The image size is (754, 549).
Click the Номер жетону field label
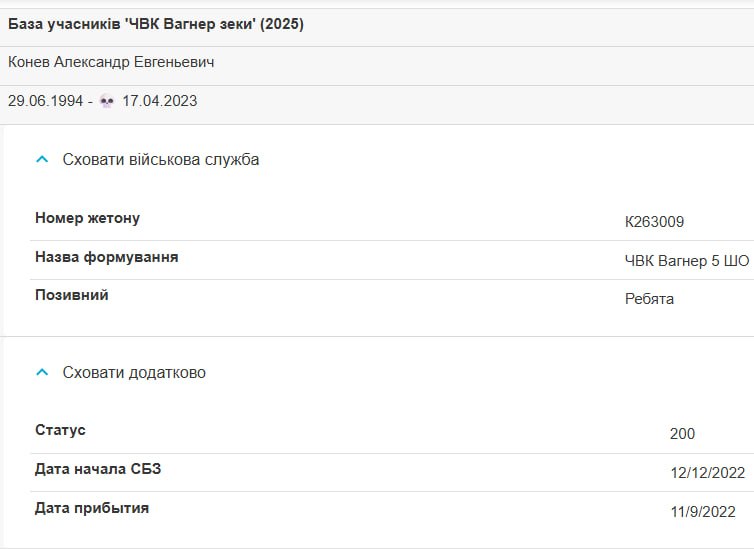[x=88, y=218]
